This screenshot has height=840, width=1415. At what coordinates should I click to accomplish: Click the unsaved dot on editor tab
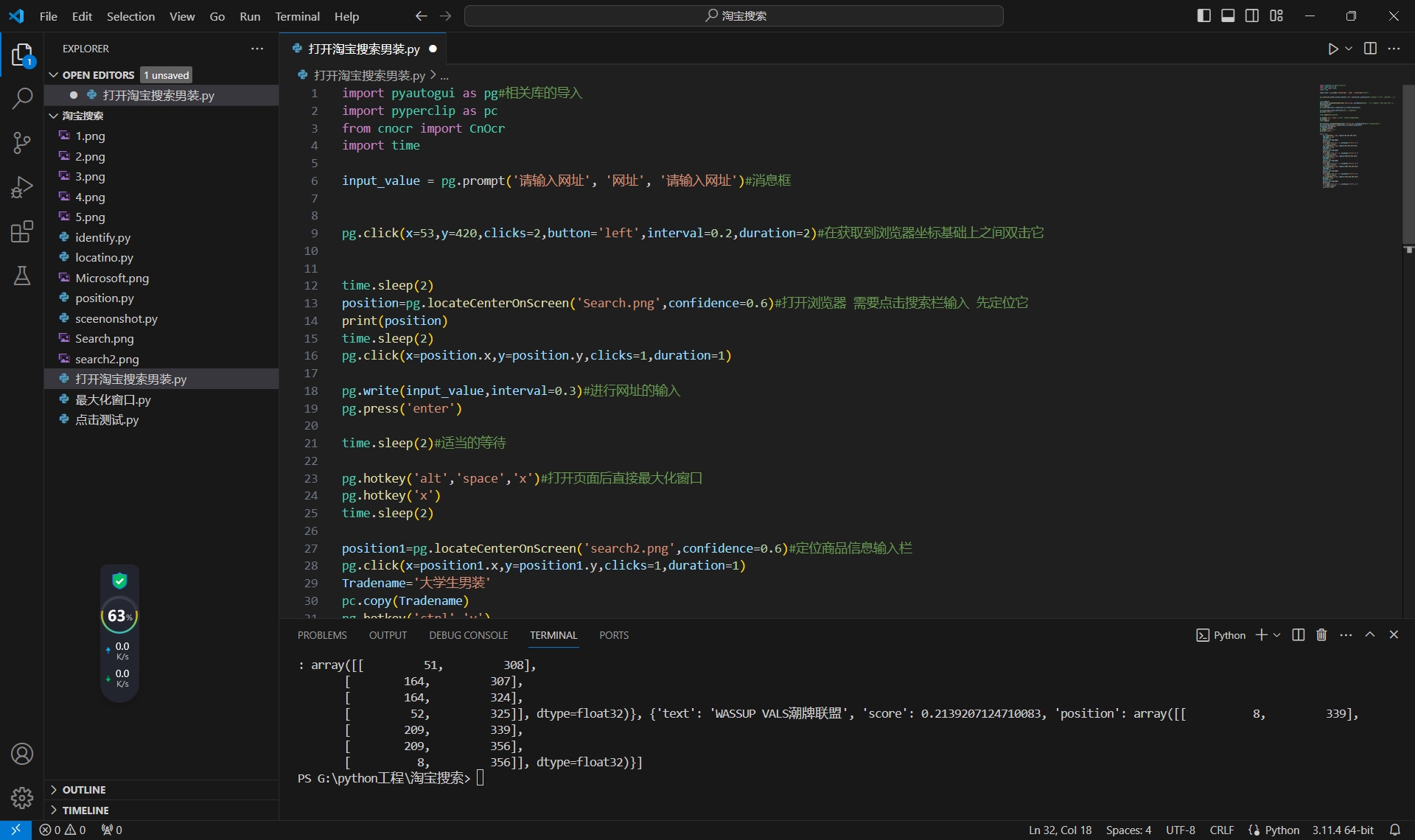[x=433, y=49]
